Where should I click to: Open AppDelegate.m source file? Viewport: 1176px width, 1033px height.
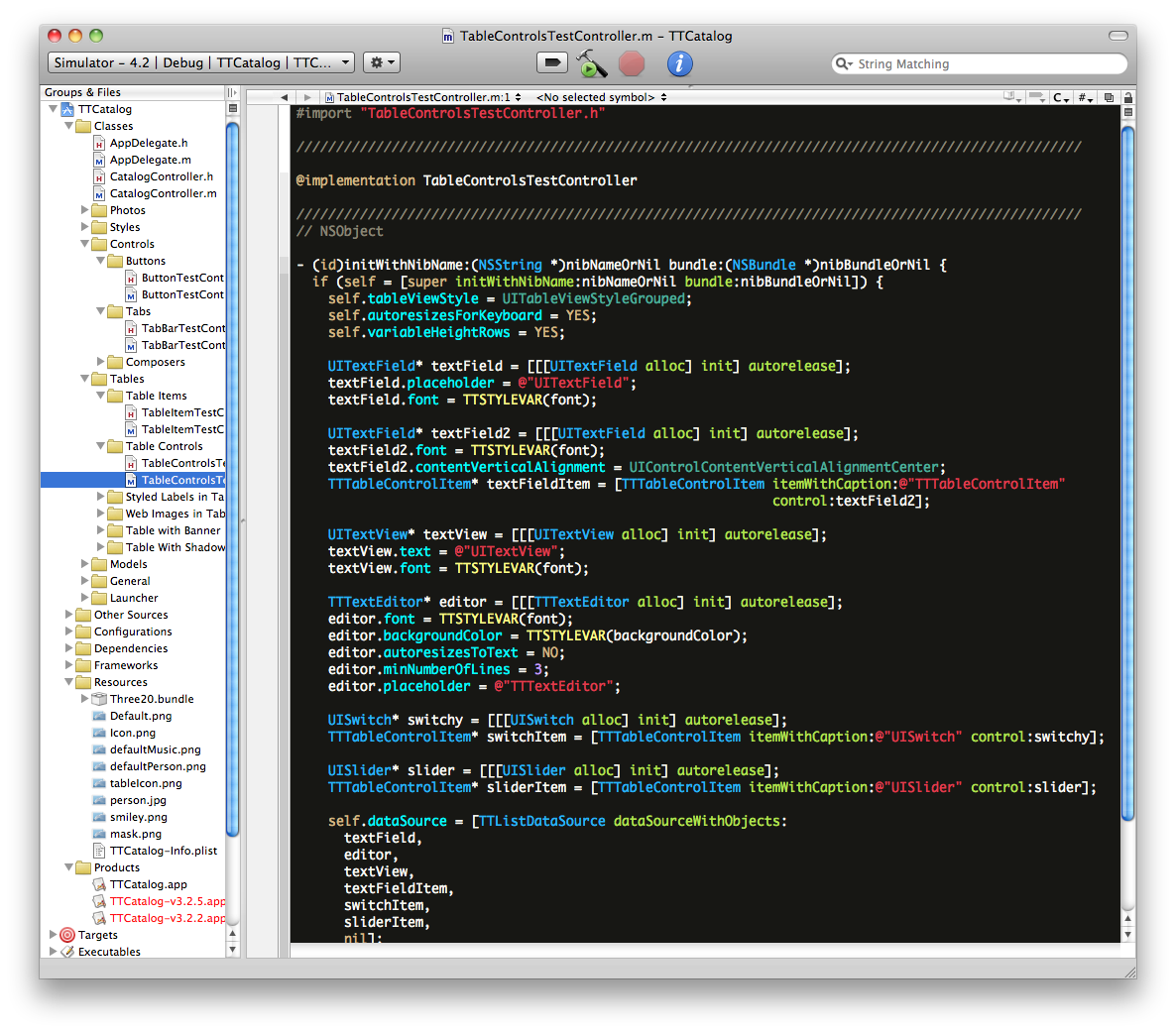(x=150, y=160)
